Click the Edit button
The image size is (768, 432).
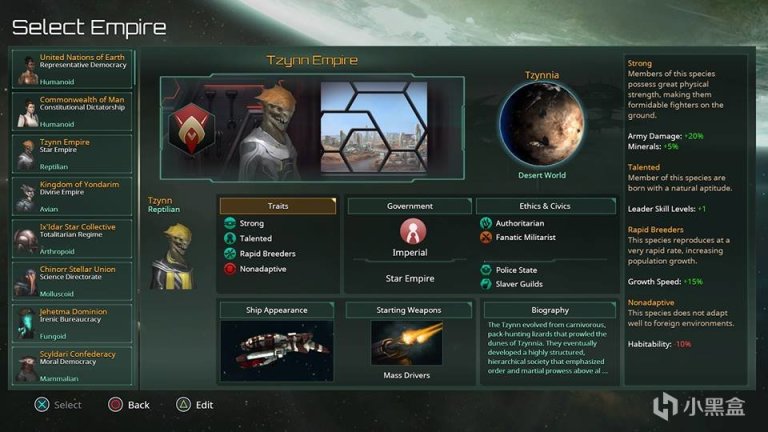(x=195, y=405)
